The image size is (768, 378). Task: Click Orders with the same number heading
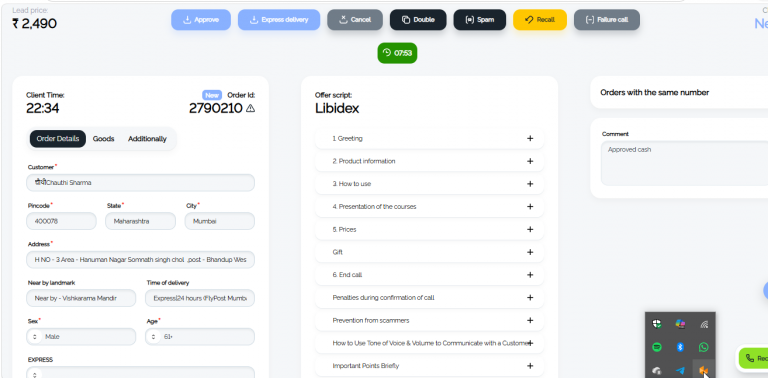pos(655,93)
